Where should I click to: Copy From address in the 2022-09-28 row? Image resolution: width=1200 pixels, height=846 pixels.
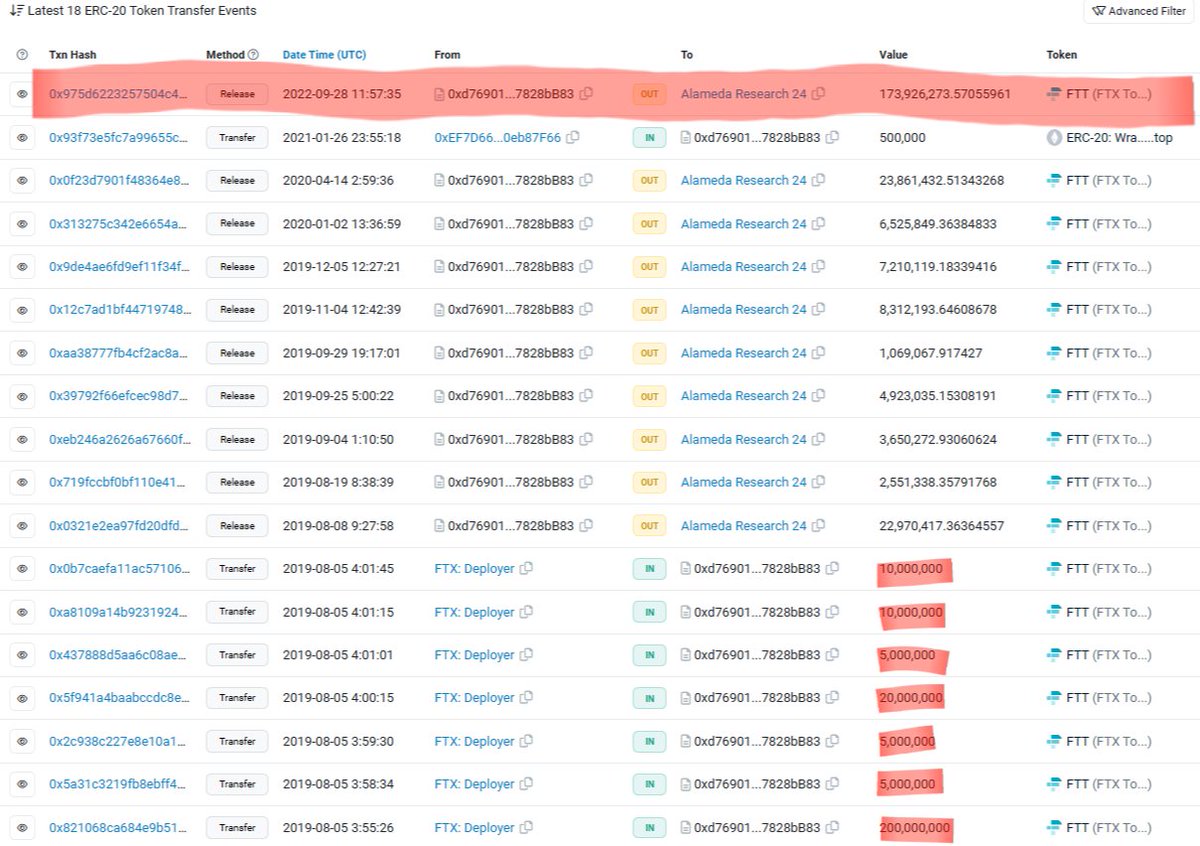point(586,94)
